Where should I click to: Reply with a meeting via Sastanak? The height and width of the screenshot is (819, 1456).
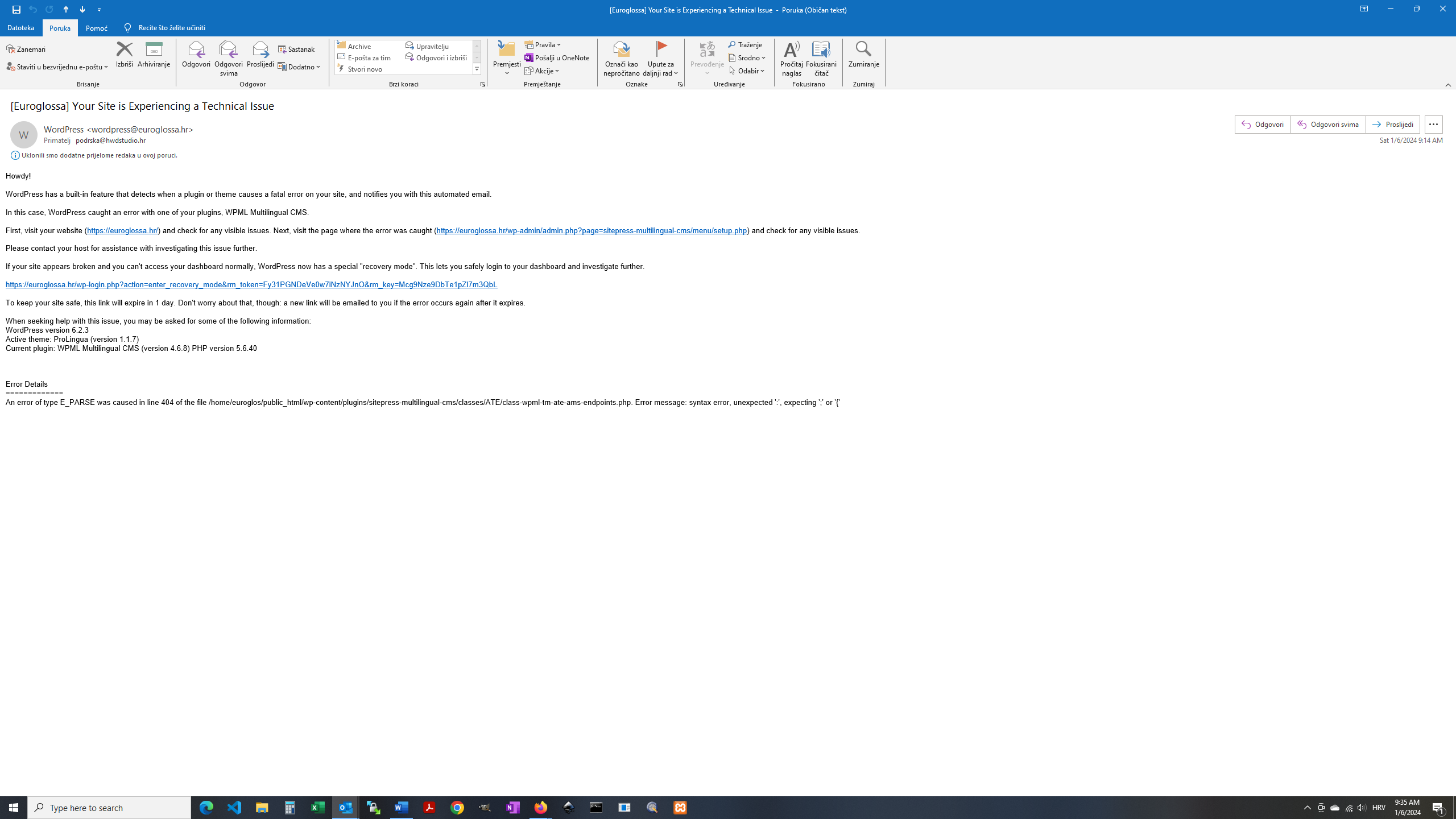click(296, 49)
